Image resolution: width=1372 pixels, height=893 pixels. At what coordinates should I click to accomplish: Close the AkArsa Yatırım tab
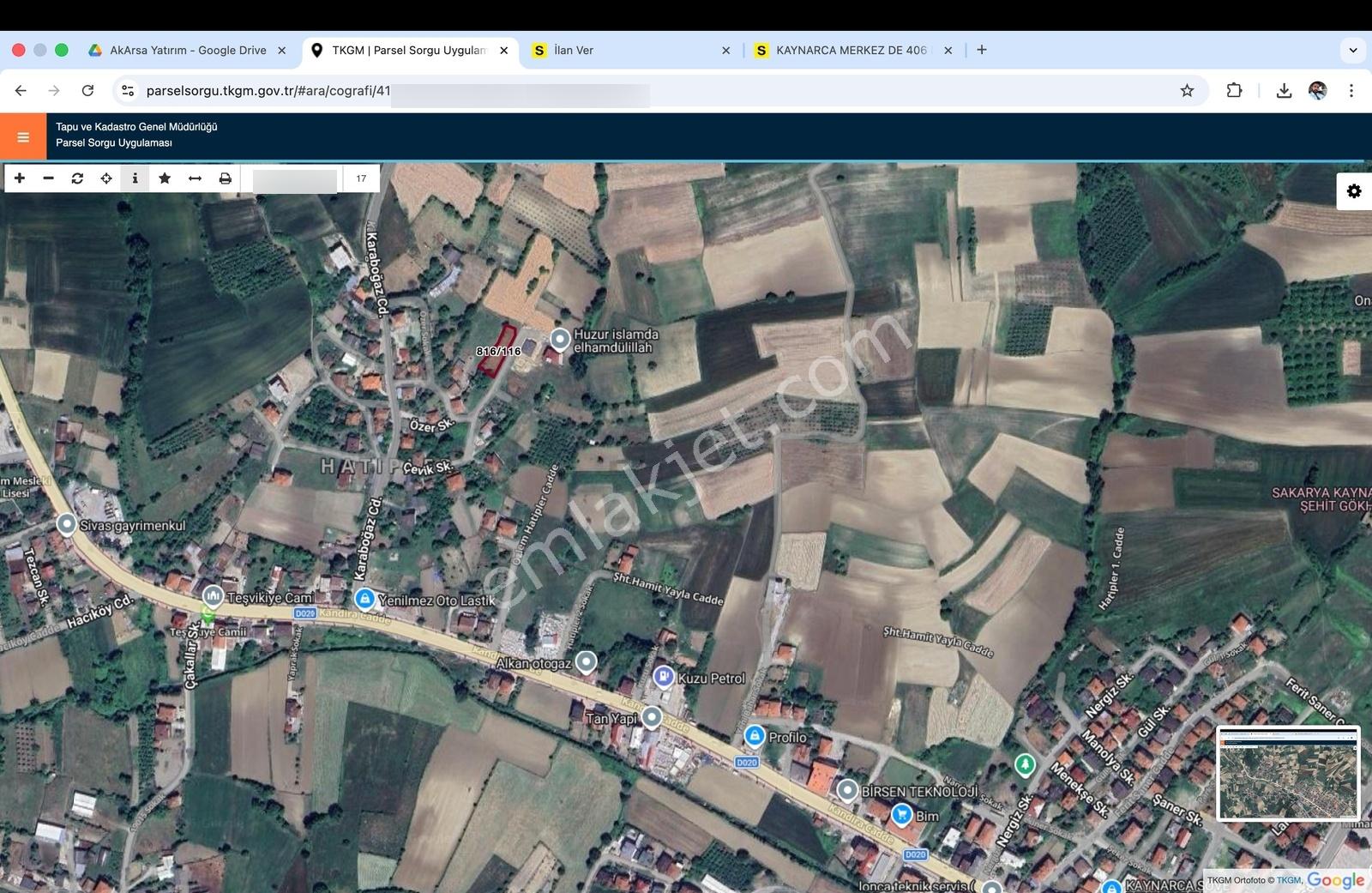[x=282, y=51]
